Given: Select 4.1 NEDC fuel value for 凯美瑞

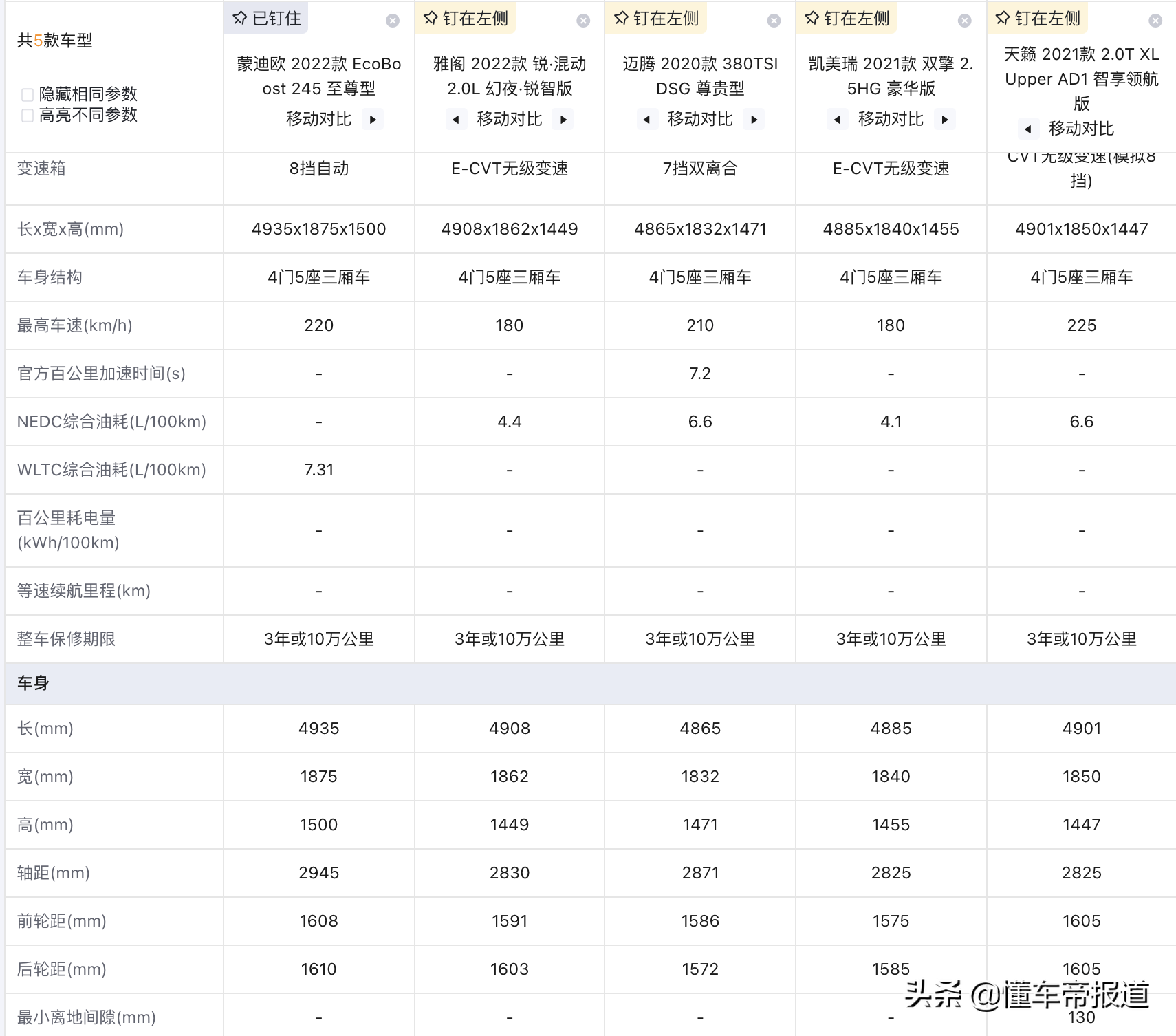Looking at the screenshot, I should tap(891, 422).
